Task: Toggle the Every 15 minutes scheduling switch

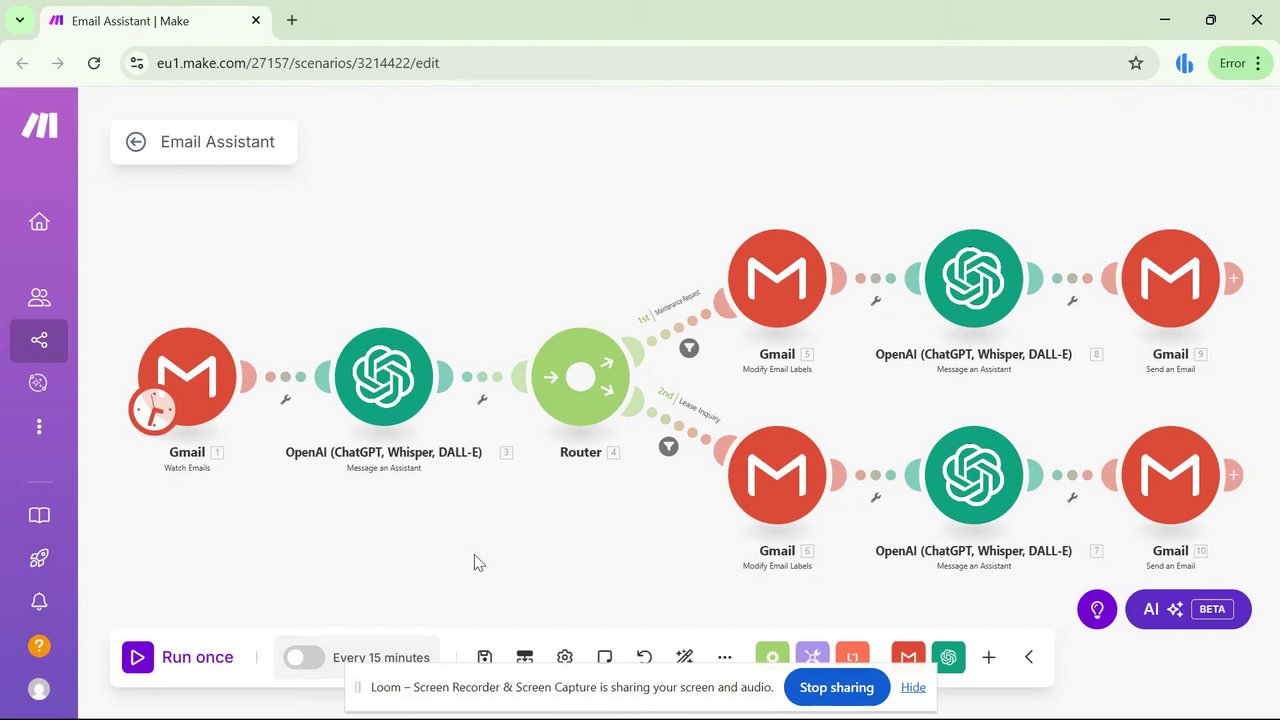Action: (x=304, y=657)
